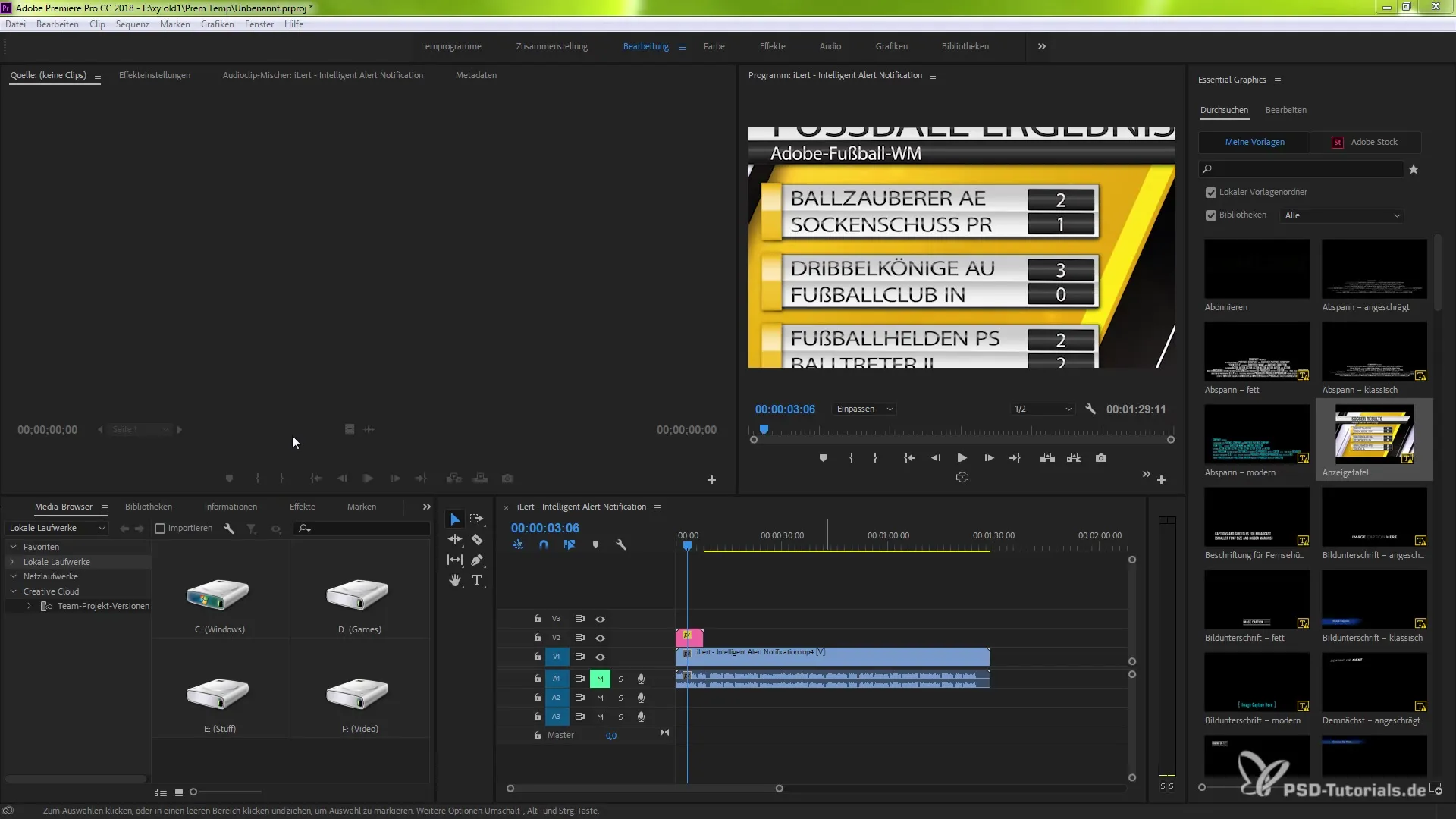Image resolution: width=1456 pixels, height=819 pixels.
Task: Click Meine Vorlagen button
Action: 1254,142
